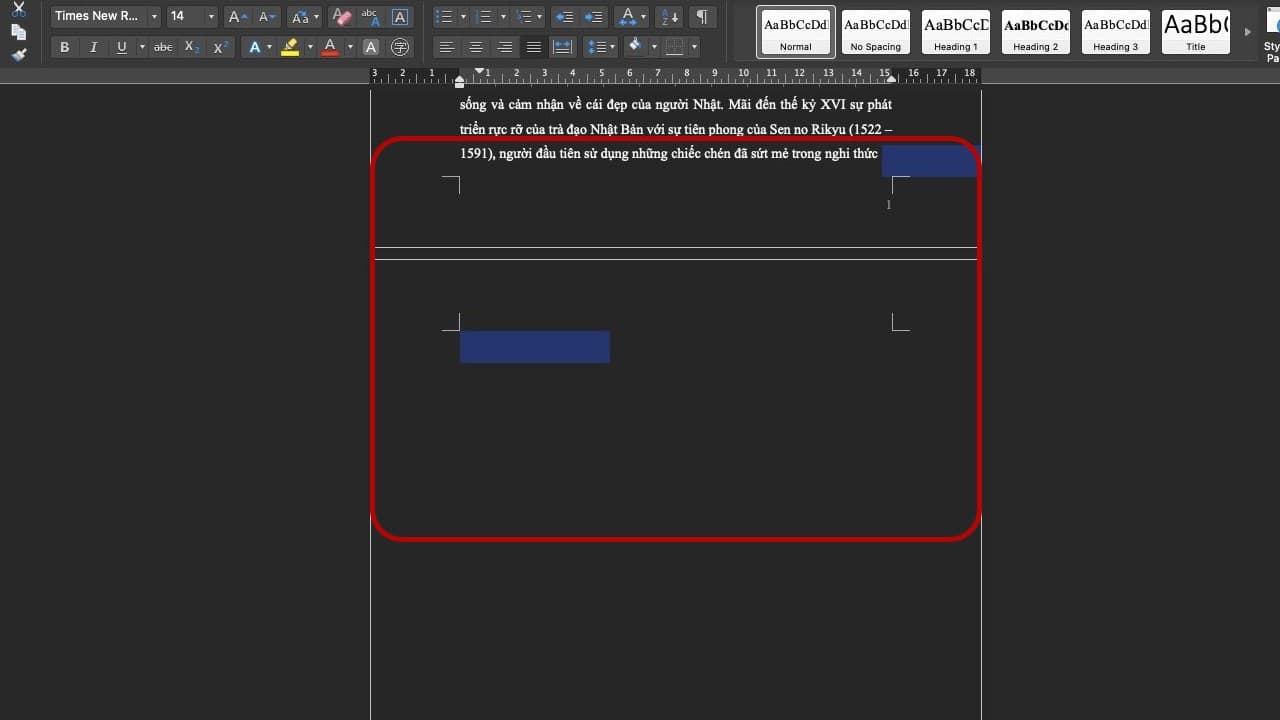Click the shading paint bucket icon

(635, 47)
